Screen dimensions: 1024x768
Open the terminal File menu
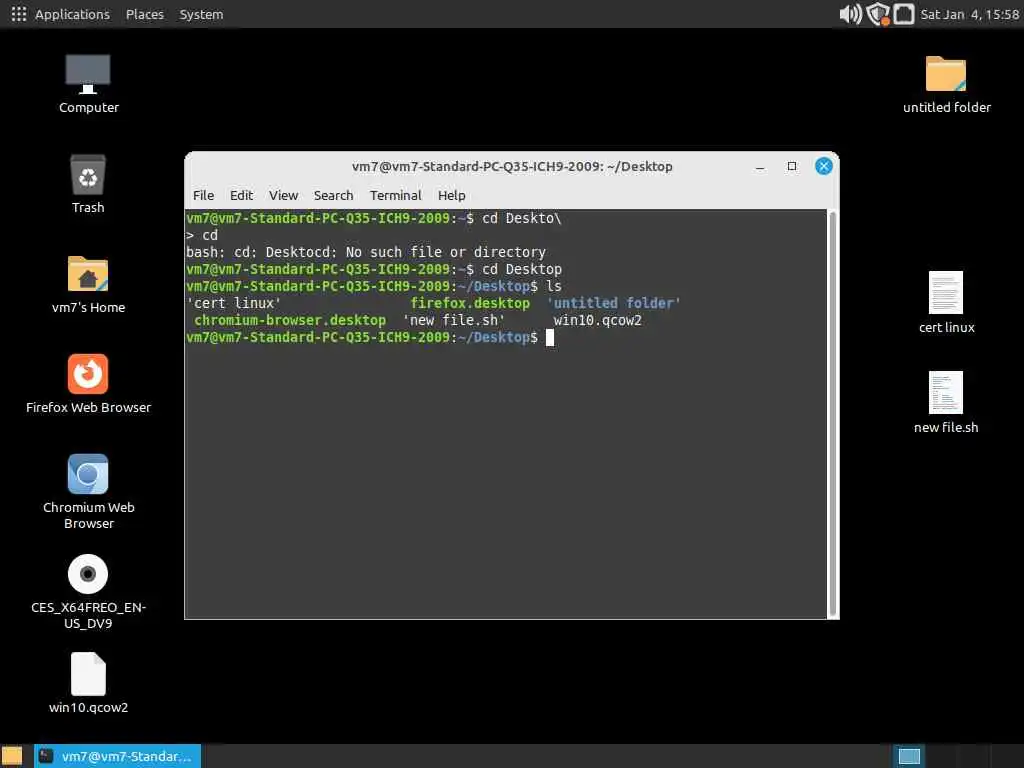point(203,195)
